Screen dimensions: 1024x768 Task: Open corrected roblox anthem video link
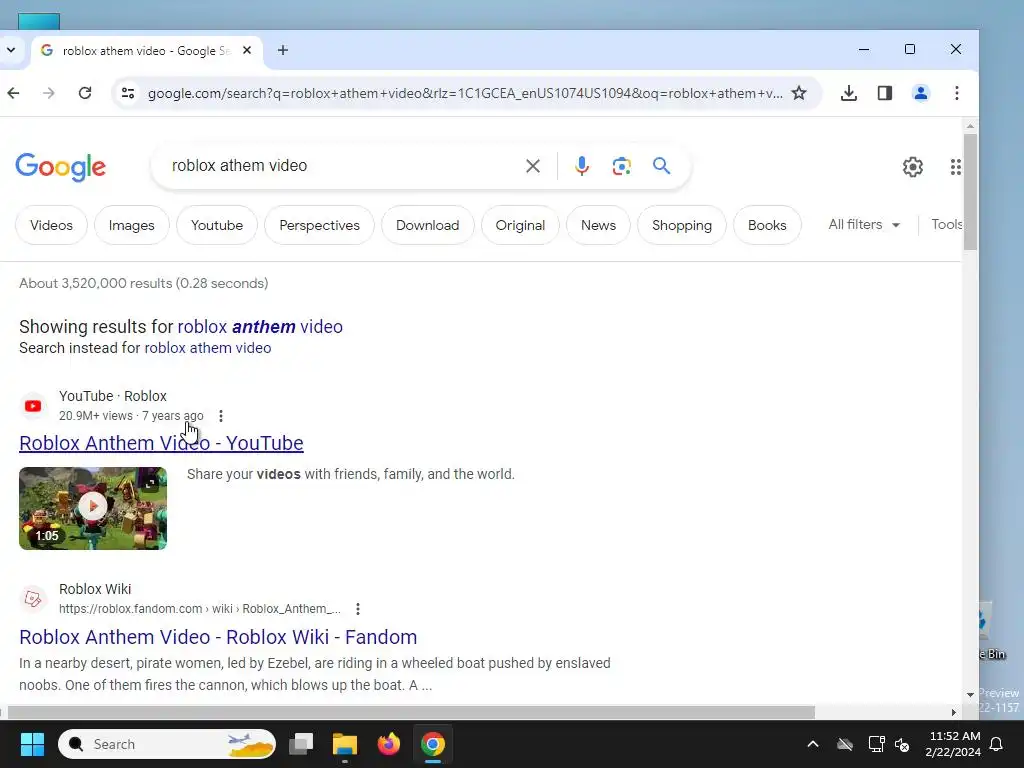(x=260, y=327)
